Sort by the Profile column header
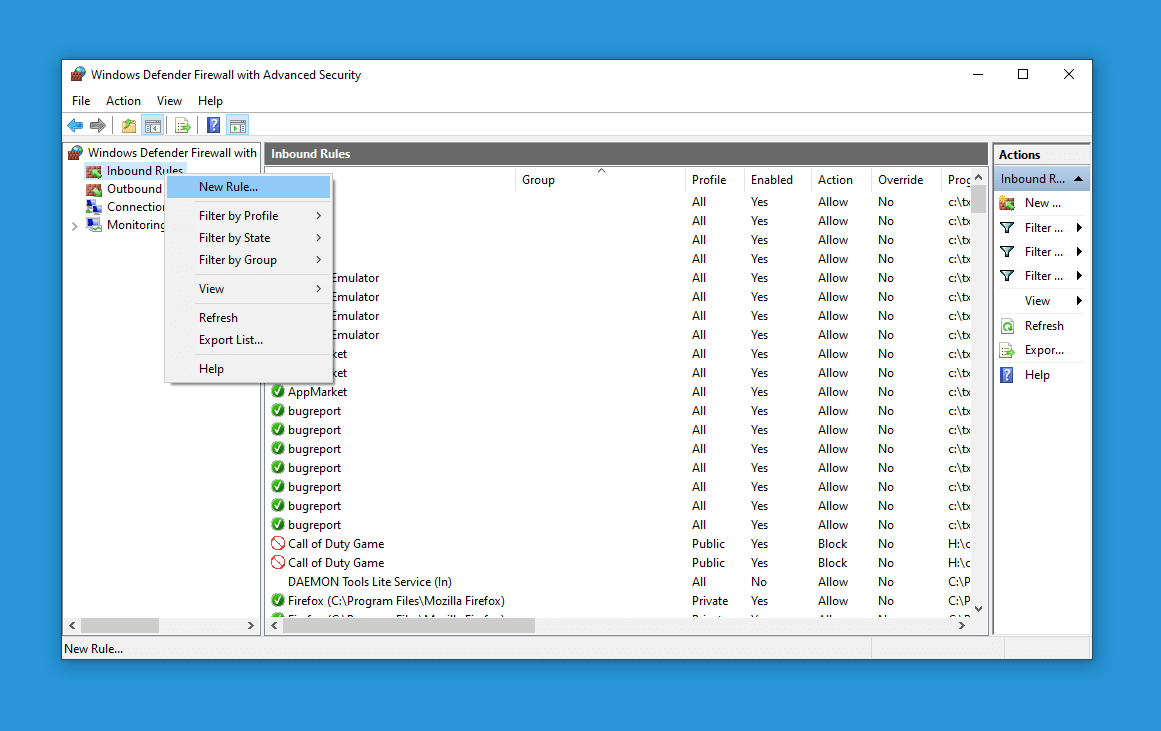This screenshot has width=1161, height=731. coord(715,180)
